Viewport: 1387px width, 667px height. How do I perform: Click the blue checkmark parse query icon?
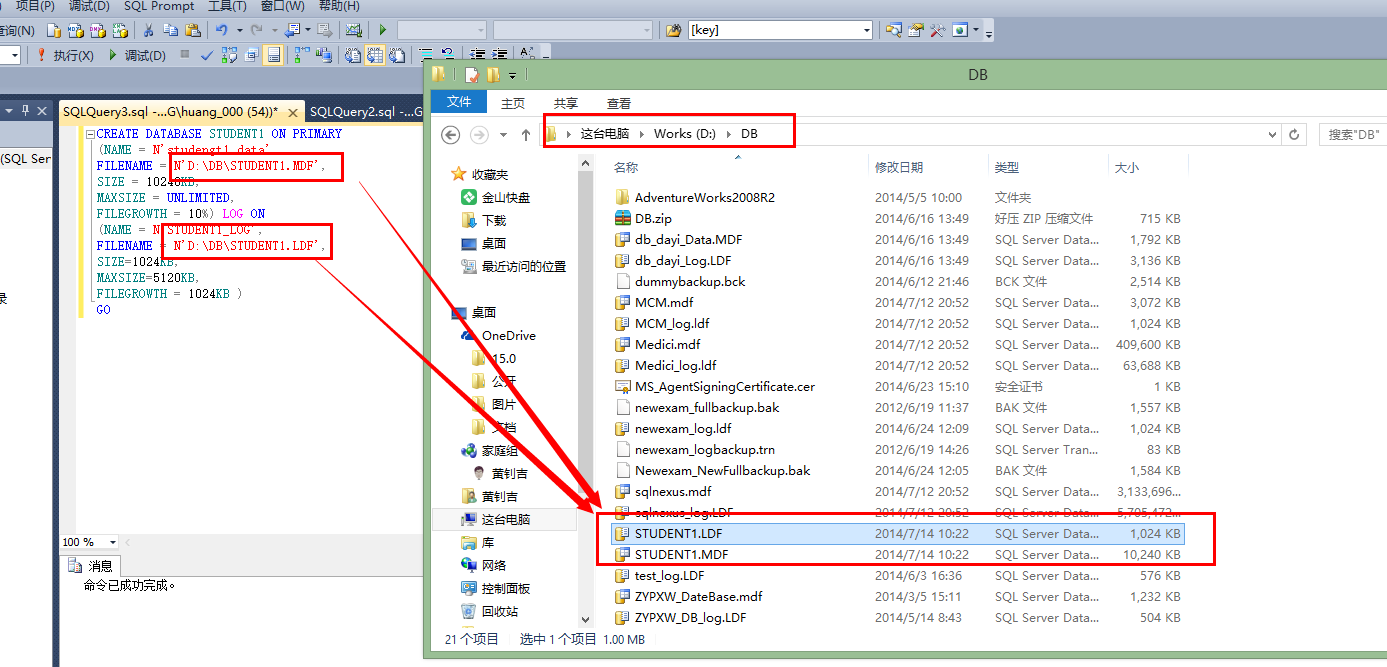pyautogui.click(x=207, y=55)
